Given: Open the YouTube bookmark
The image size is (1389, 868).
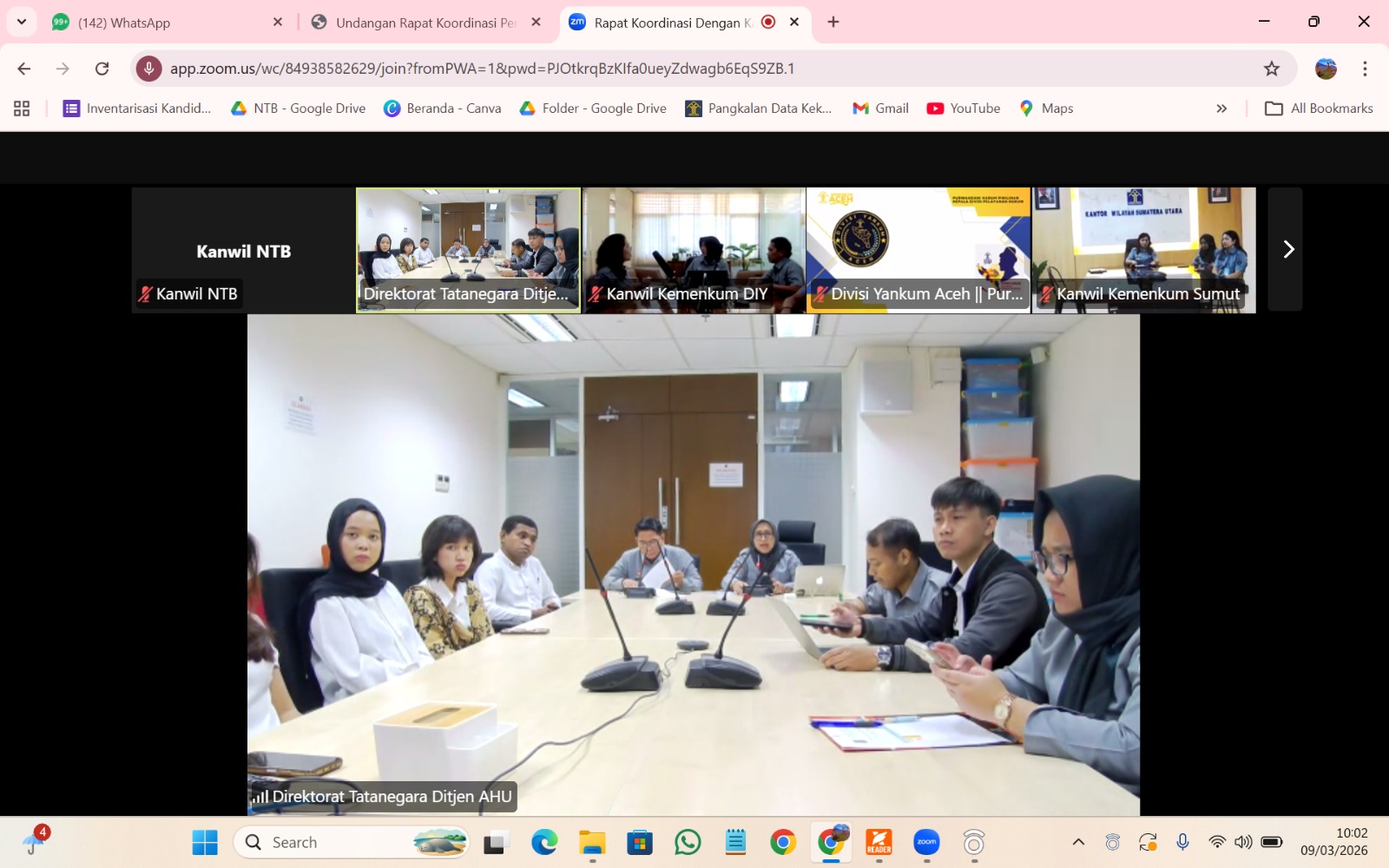Looking at the screenshot, I should coord(963,108).
